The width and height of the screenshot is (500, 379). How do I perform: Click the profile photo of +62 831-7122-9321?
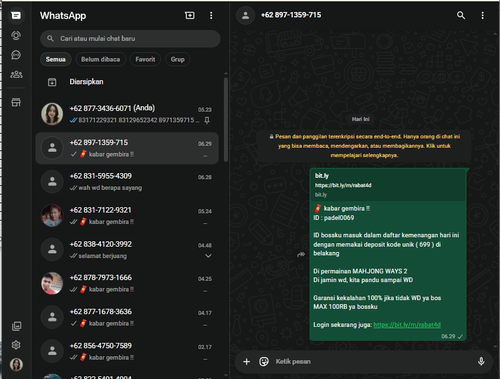click(52, 216)
